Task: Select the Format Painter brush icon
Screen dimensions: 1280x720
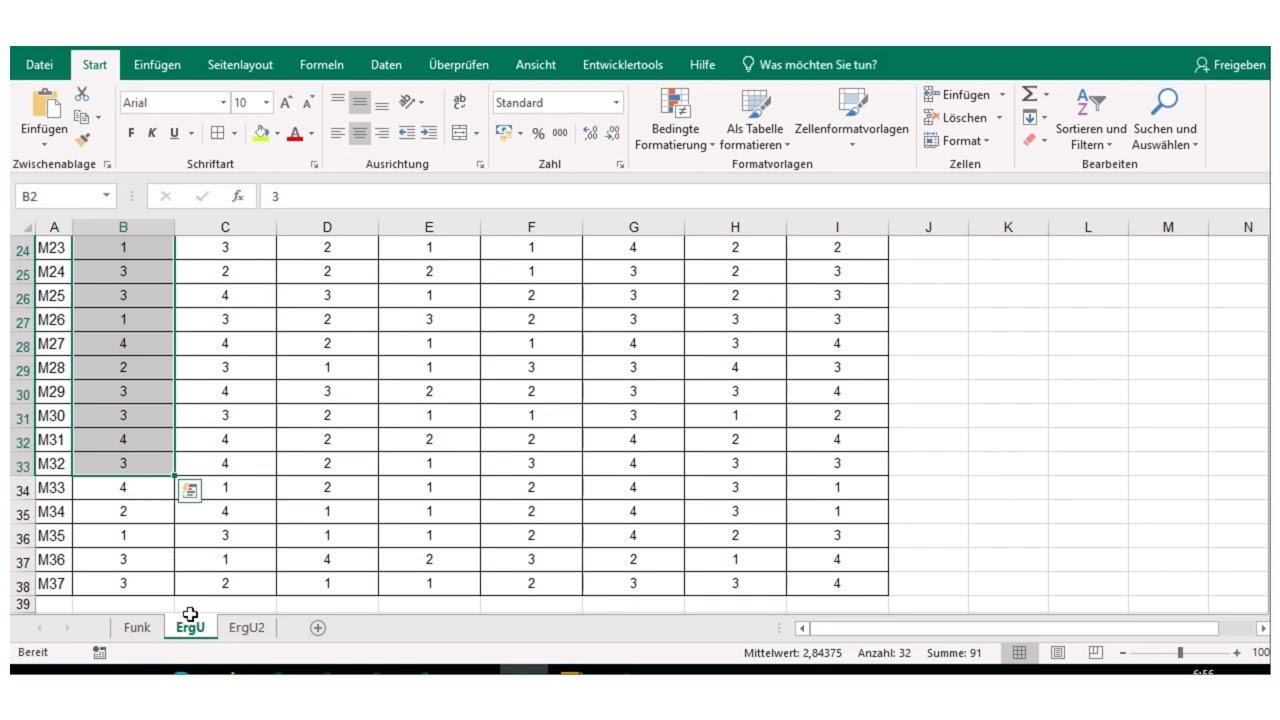Action: pos(82,140)
